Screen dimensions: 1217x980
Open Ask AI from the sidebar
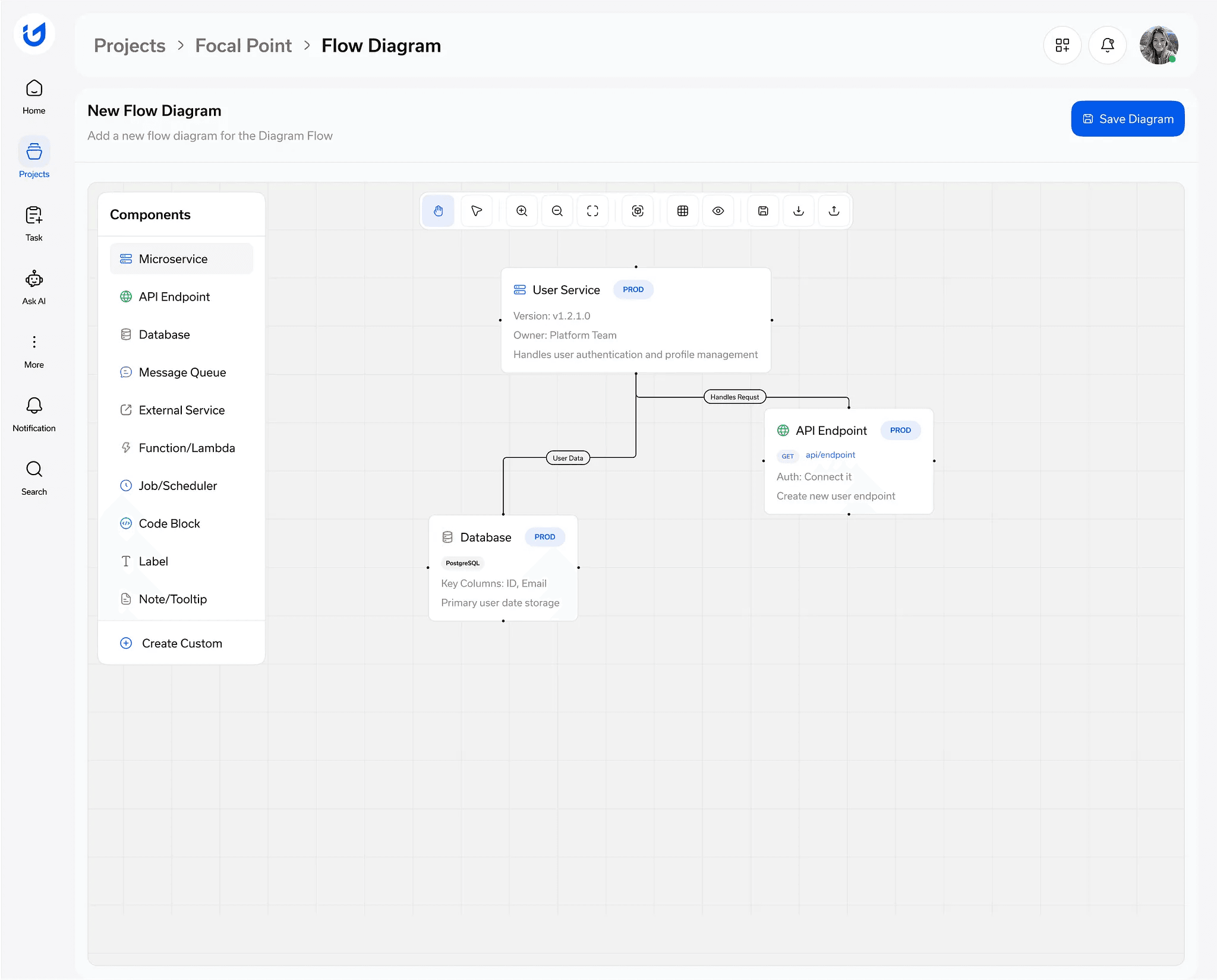(x=34, y=287)
